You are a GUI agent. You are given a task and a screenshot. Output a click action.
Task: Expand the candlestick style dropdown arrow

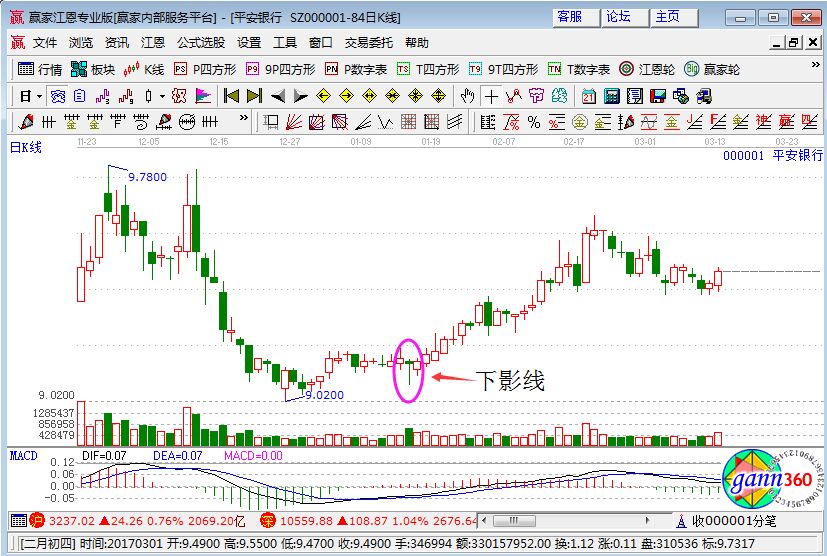point(163,96)
